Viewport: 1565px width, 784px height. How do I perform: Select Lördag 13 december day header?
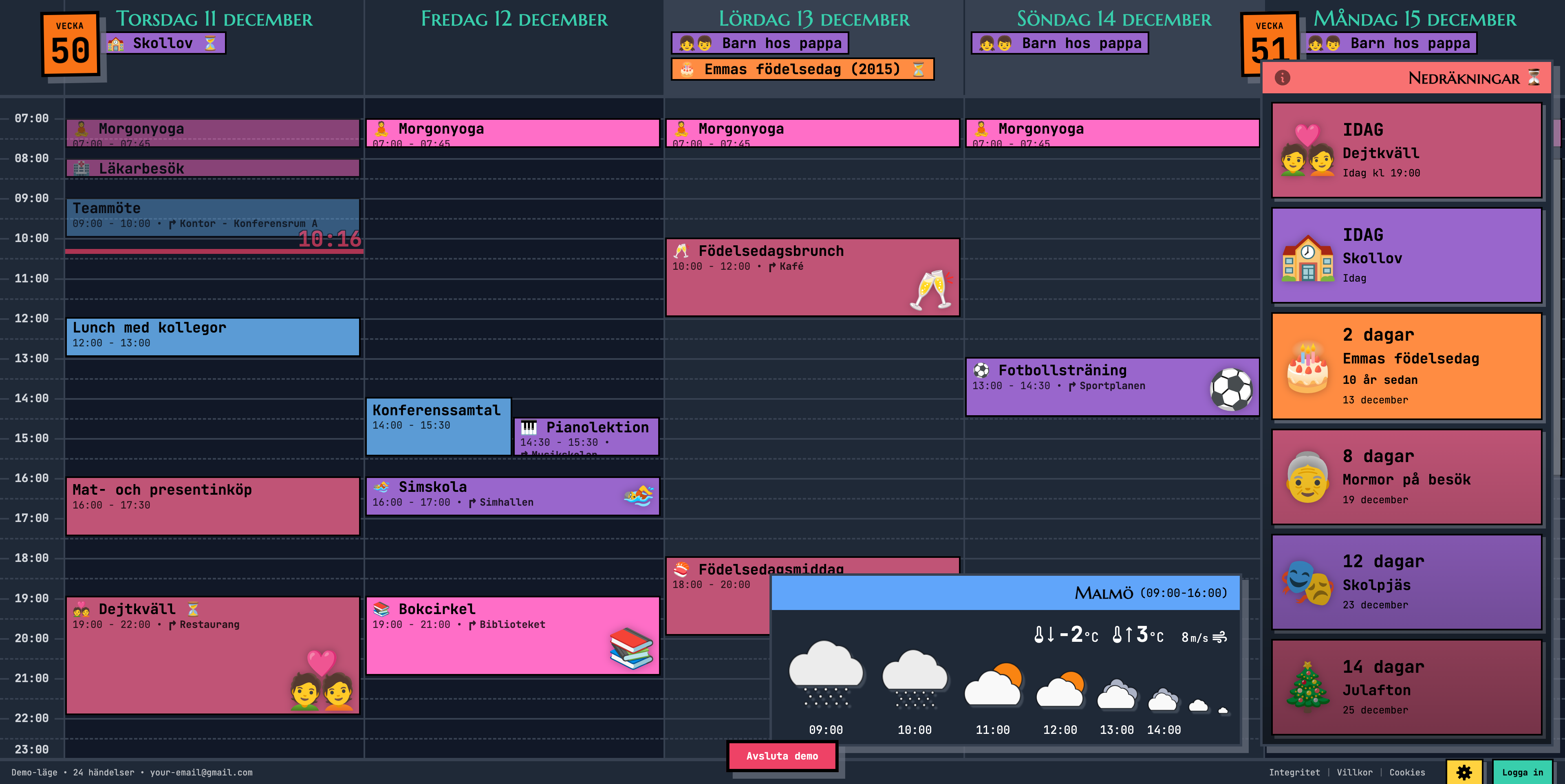[x=814, y=19]
